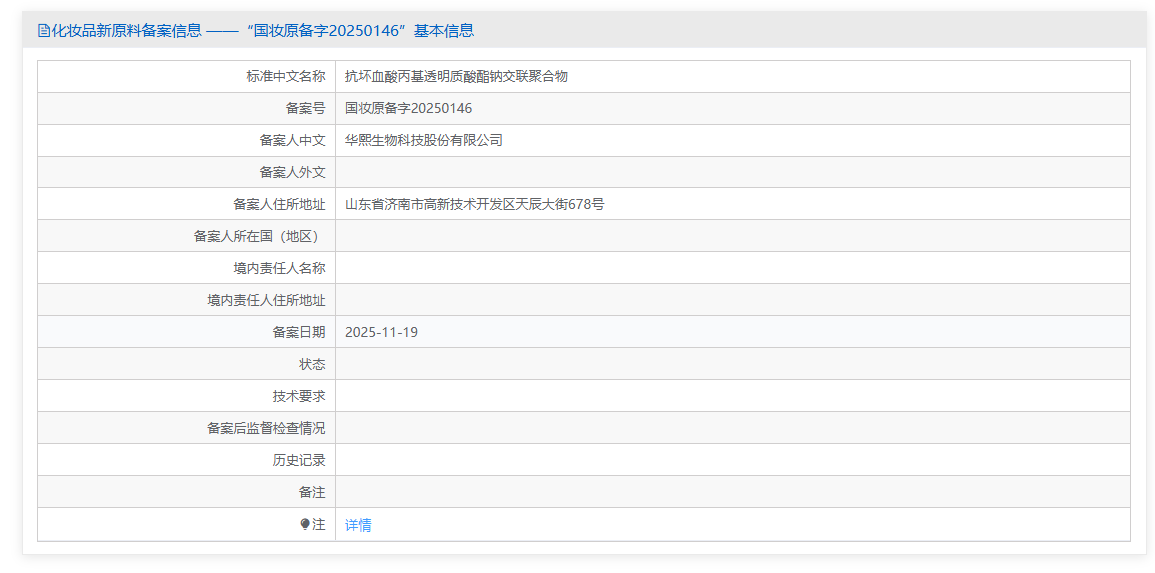Click the 备案日期 row label
1155x573 pixels.
[x=298, y=332]
